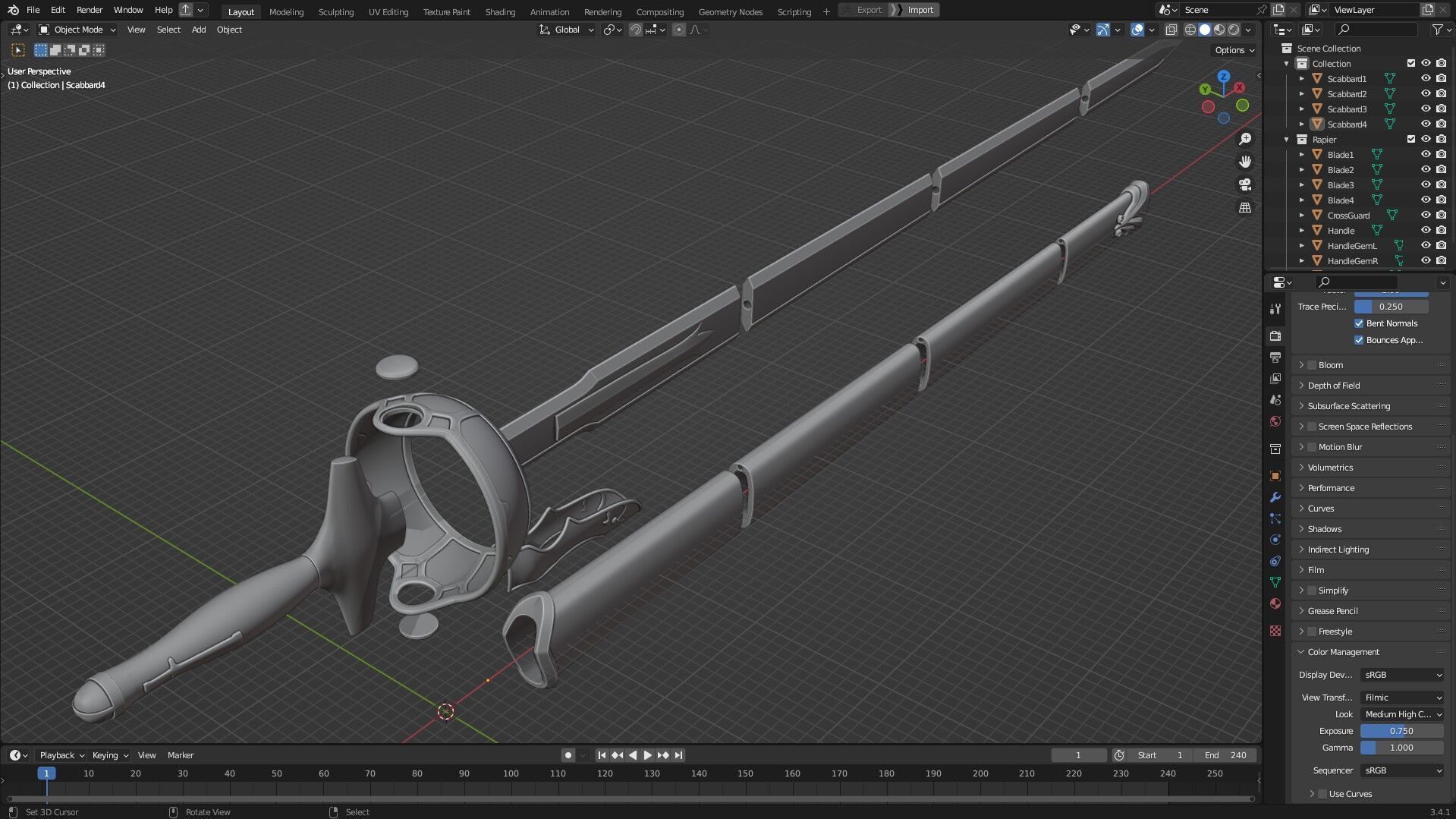Open the Physics properties tab

click(x=1275, y=540)
